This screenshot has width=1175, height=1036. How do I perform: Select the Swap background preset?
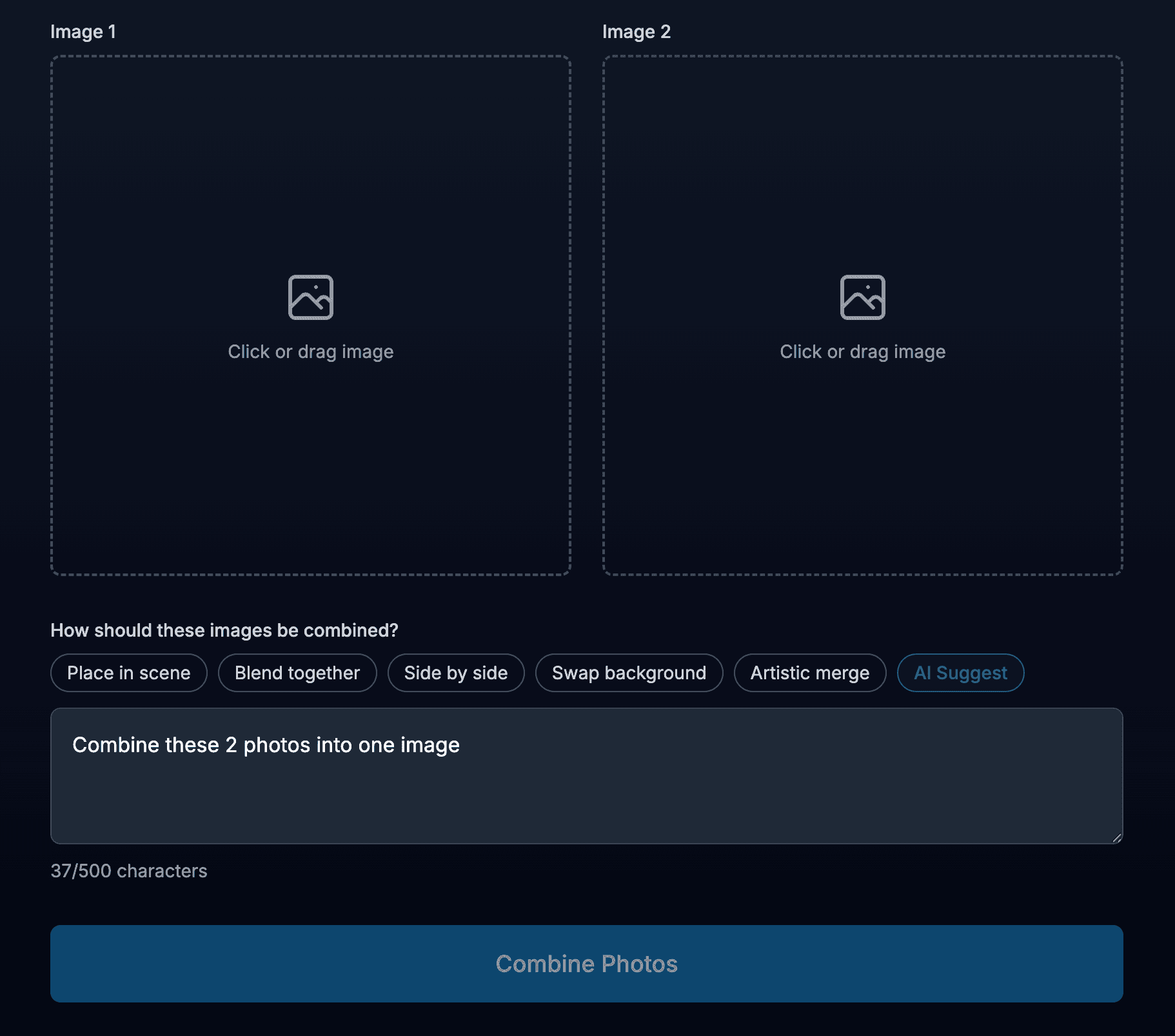pyautogui.click(x=629, y=673)
